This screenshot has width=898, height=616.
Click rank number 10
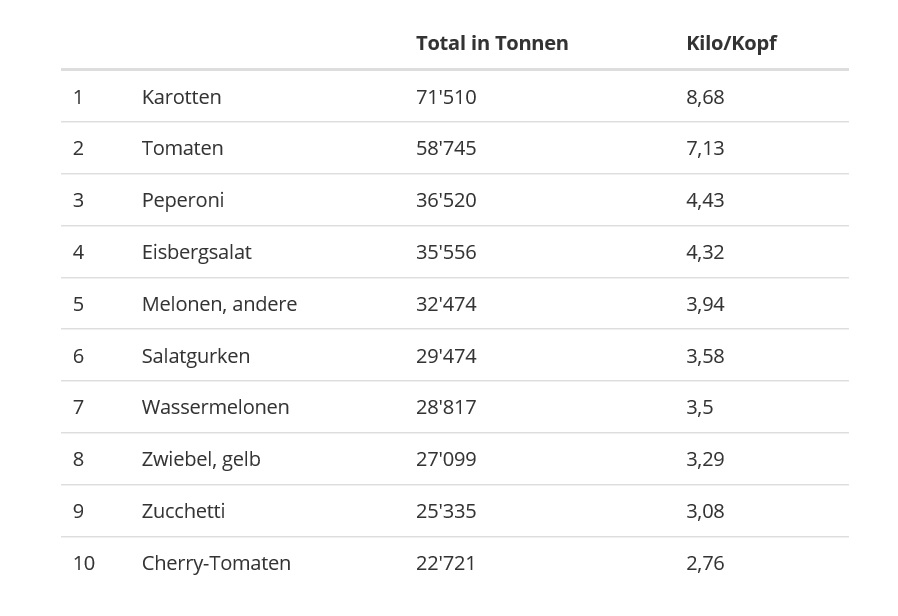click(84, 563)
